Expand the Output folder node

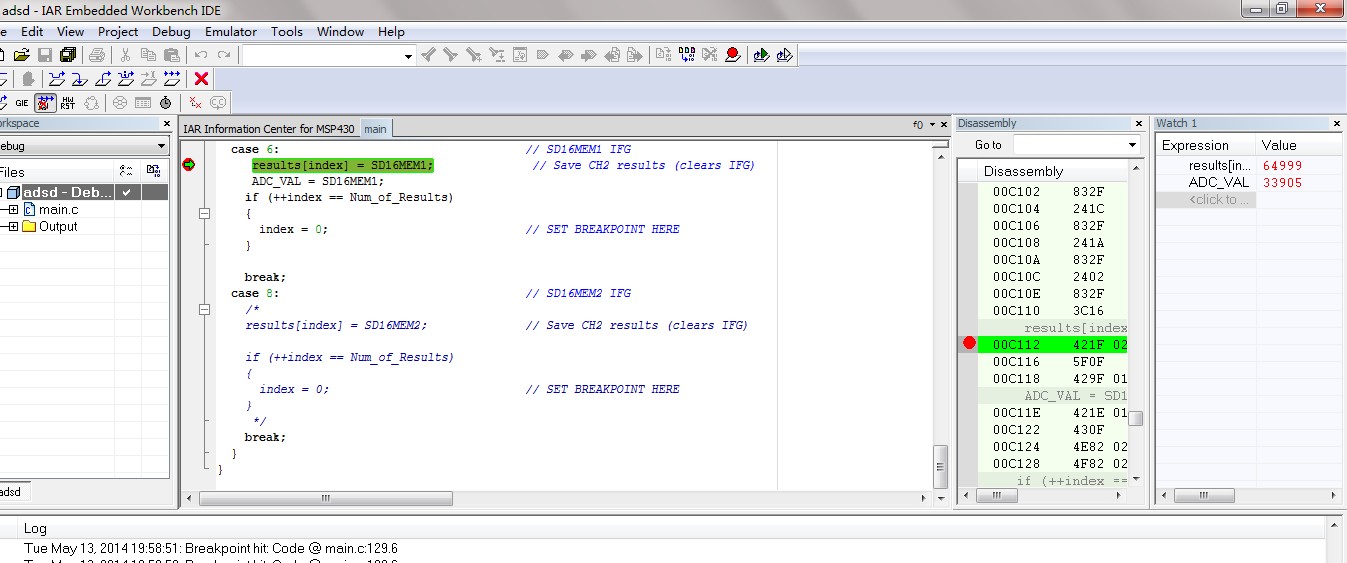[x=13, y=226]
